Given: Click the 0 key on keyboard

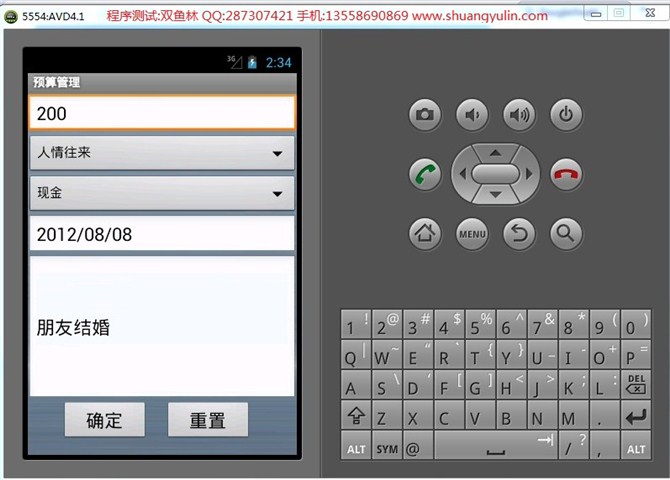Looking at the screenshot, I should pyautogui.click(x=636, y=324).
